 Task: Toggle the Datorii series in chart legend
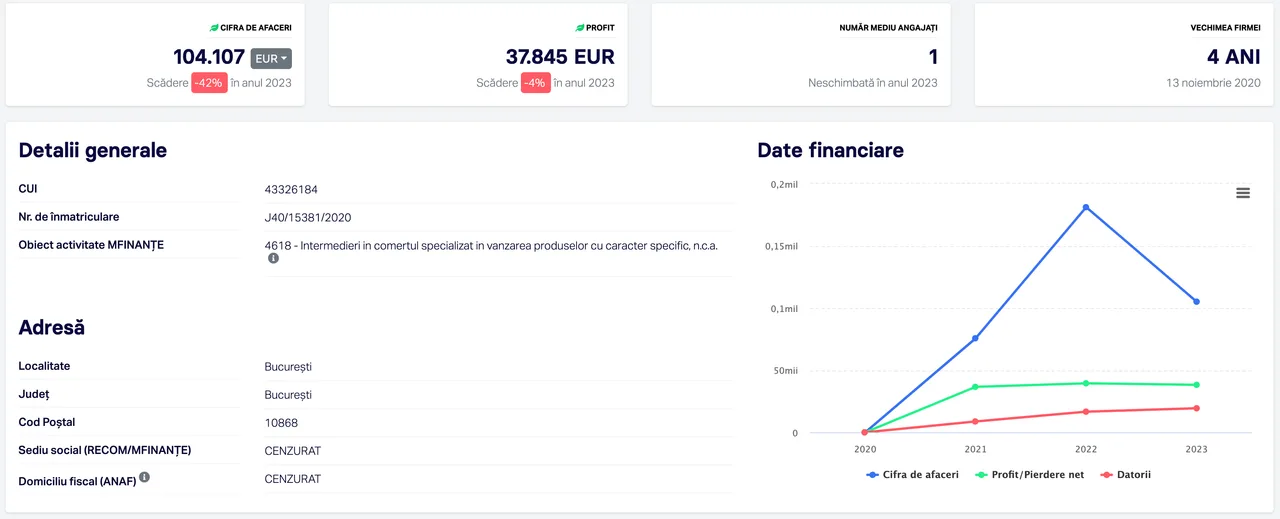(1126, 475)
